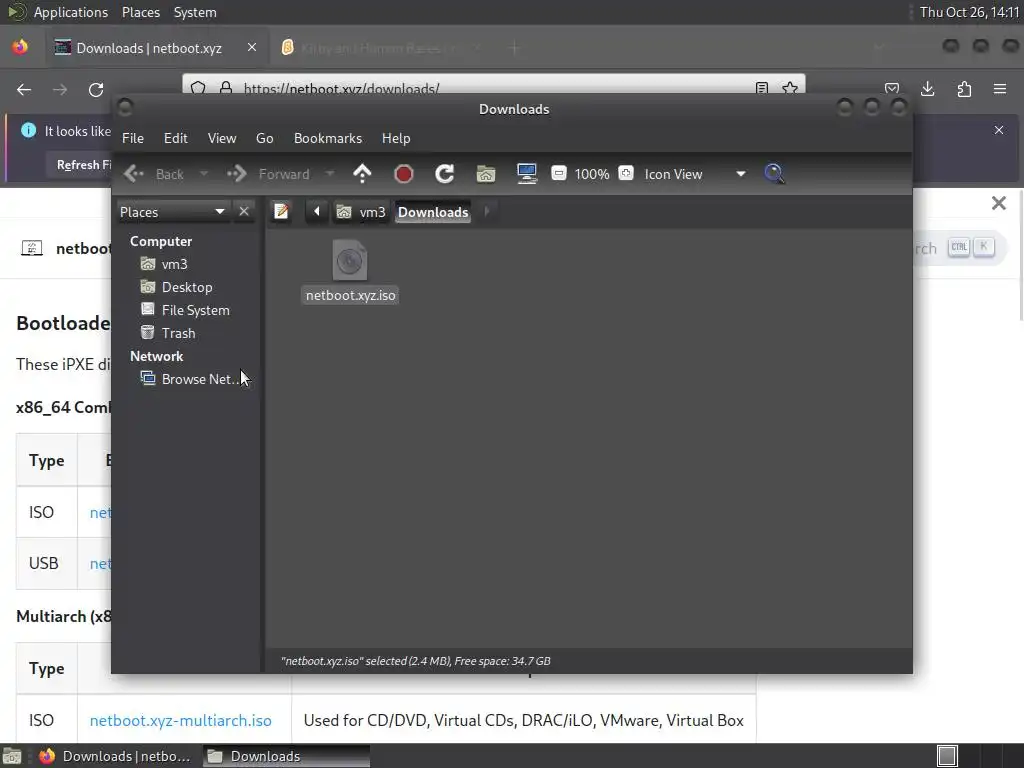Save page to Pocket icon
Viewport: 1024px width, 768px height.
click(x=891, y=89)
